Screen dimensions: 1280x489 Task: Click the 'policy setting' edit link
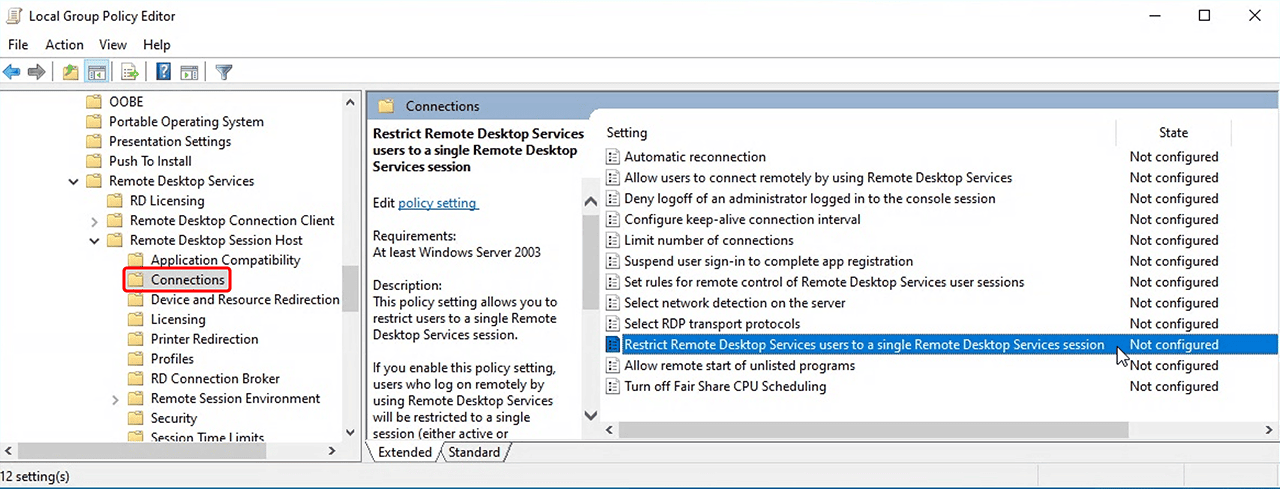click(x=438, y=203)
